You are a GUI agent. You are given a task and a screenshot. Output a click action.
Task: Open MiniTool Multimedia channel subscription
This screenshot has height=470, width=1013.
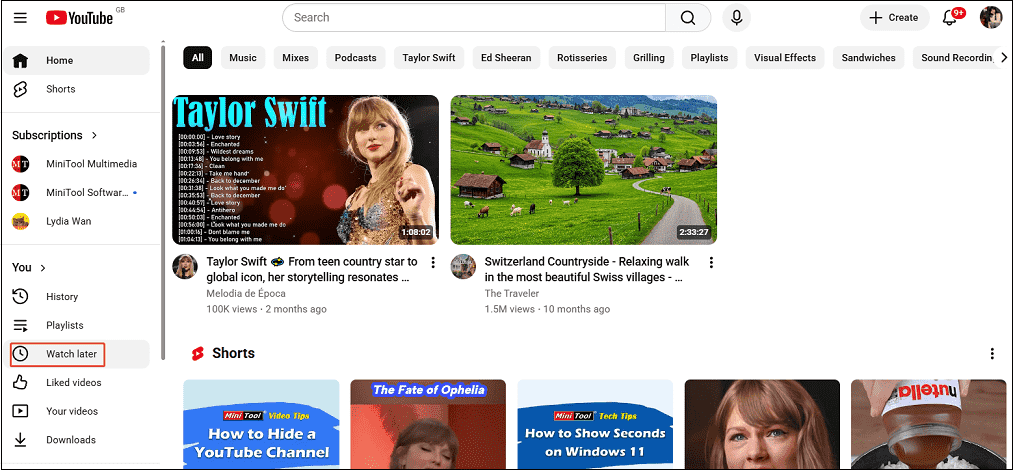[x=76, y=164]
